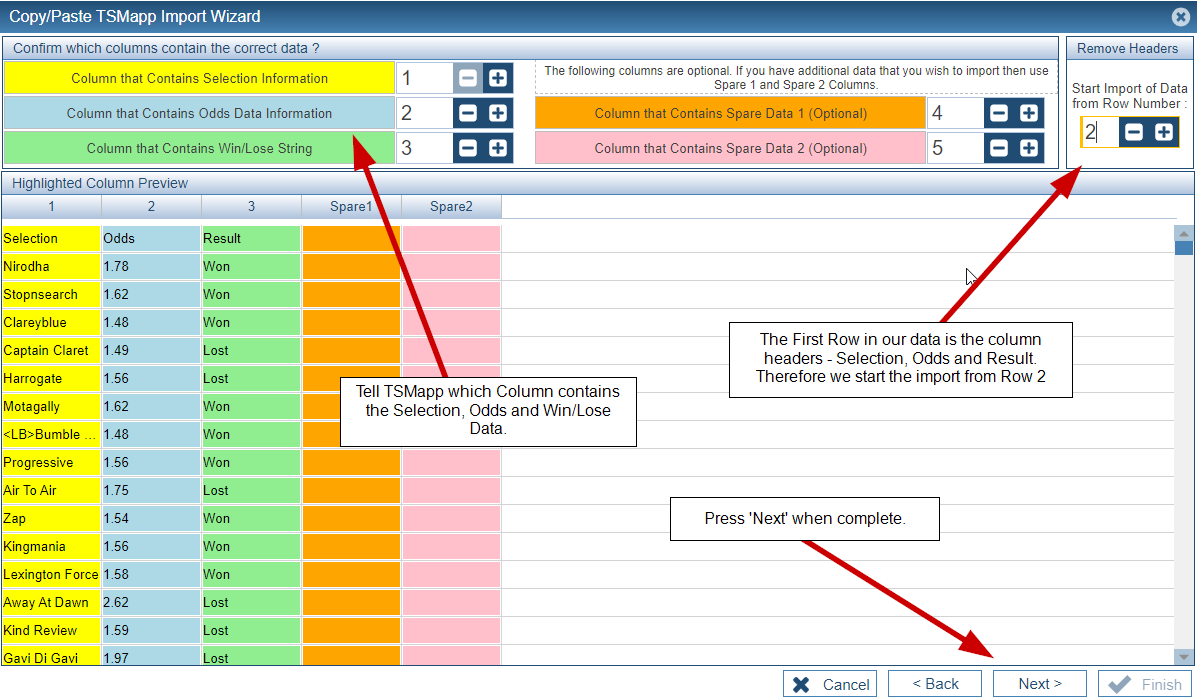Click the 1.78 odds value for Nirodha

tap(151, 266)
